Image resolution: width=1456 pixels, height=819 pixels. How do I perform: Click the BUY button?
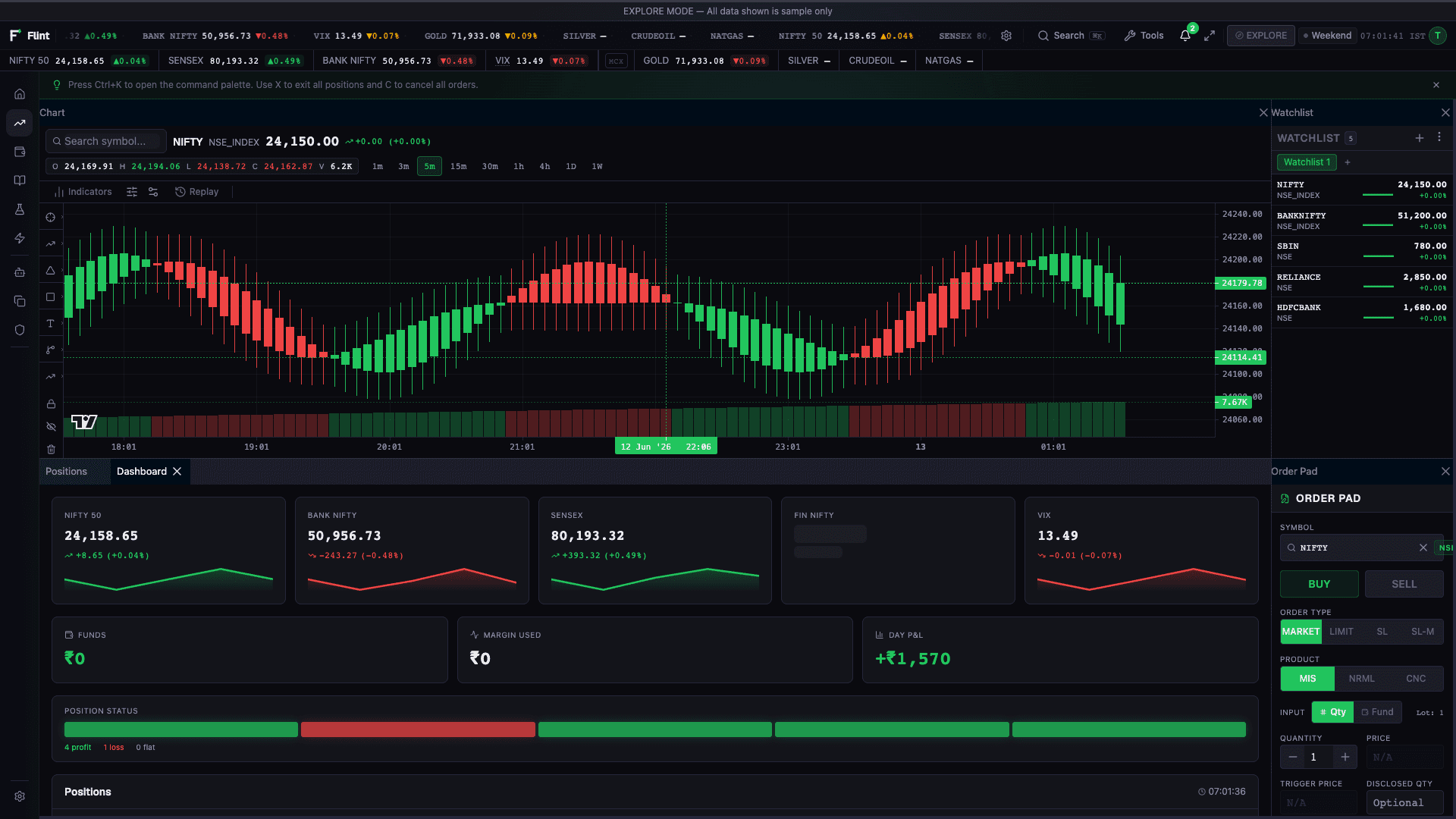pos(1319,584)
